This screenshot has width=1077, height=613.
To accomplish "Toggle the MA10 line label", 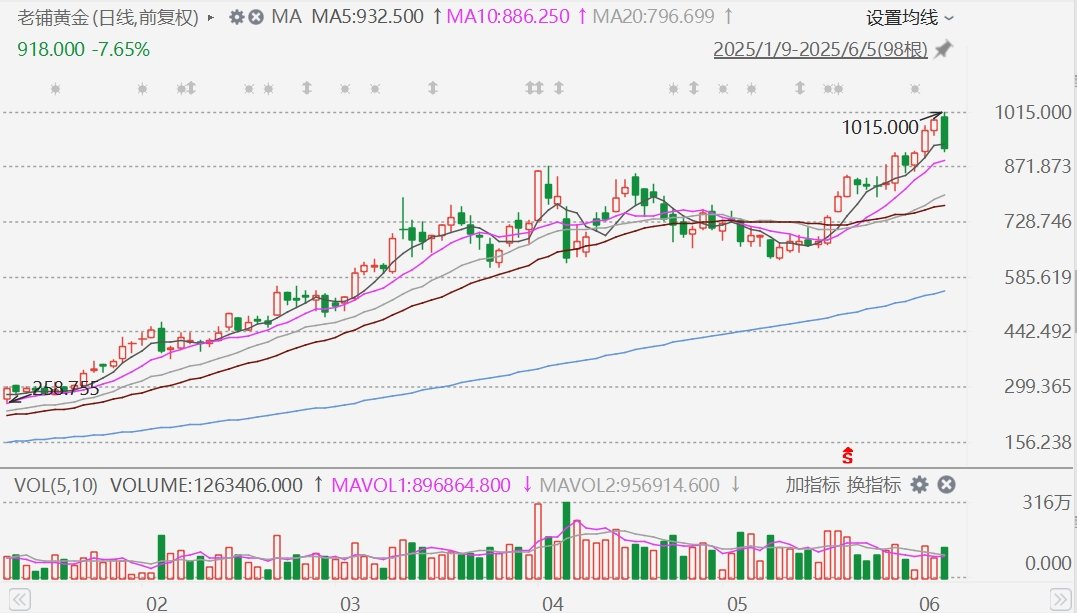I will tap(507, 17).
